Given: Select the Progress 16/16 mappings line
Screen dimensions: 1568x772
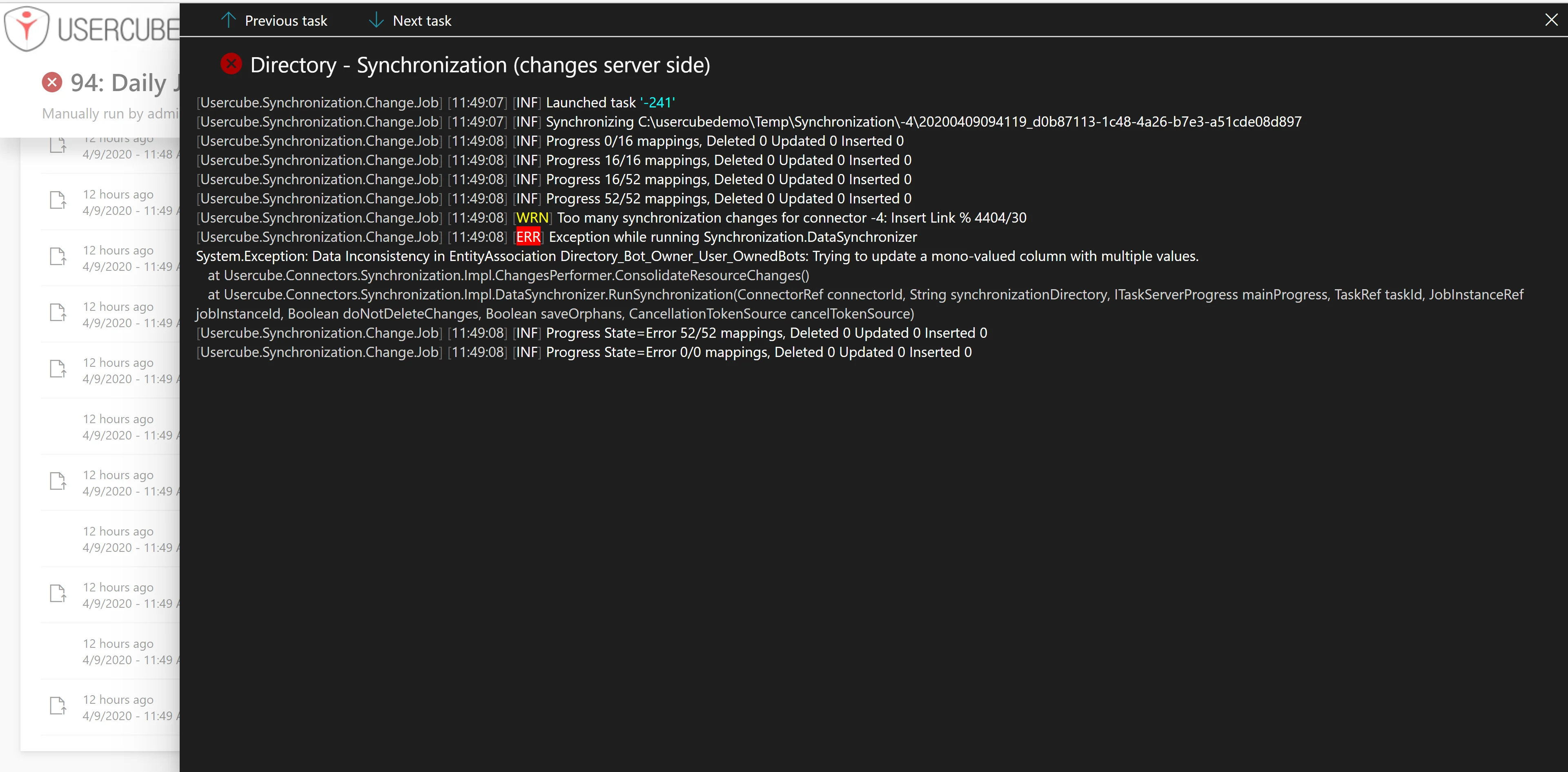Looking at the screenshot, I should click(x=554, y=160).
